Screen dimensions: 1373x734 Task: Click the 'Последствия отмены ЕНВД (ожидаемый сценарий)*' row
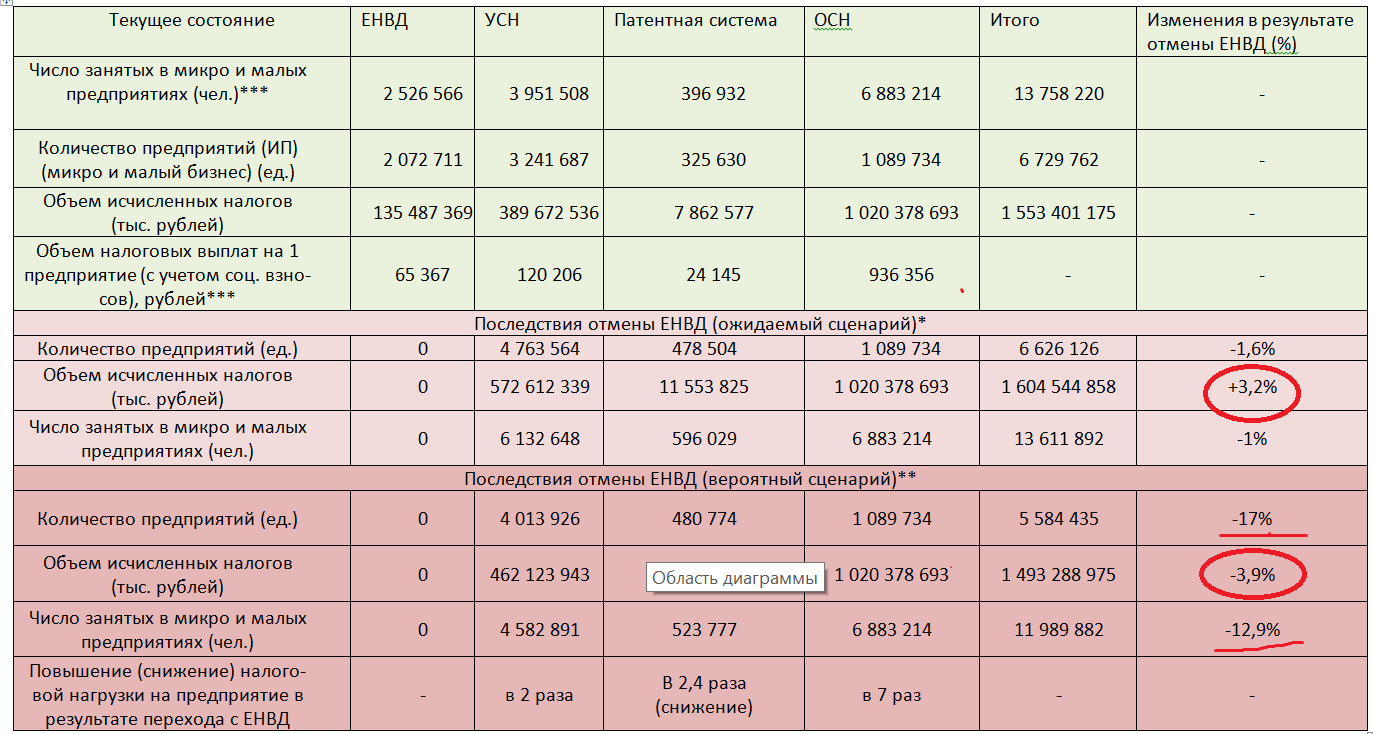pos(692,323)
